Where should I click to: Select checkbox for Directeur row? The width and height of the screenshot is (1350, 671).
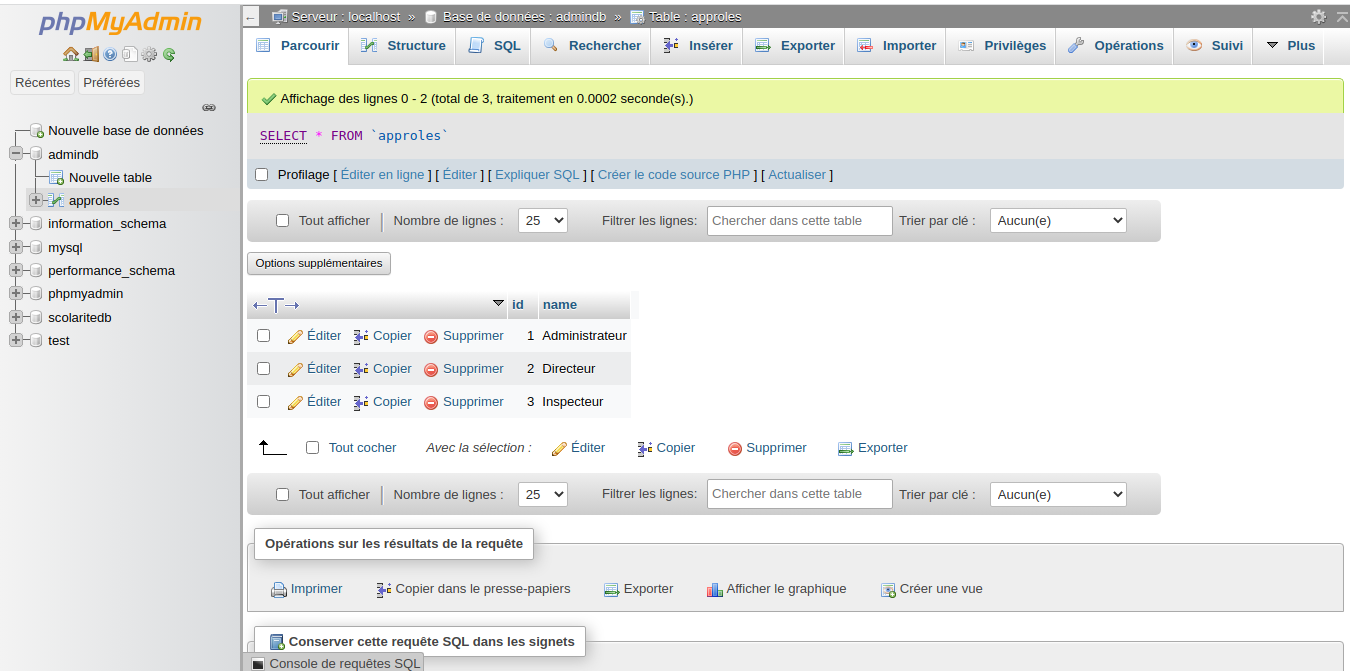click(264, 369)
